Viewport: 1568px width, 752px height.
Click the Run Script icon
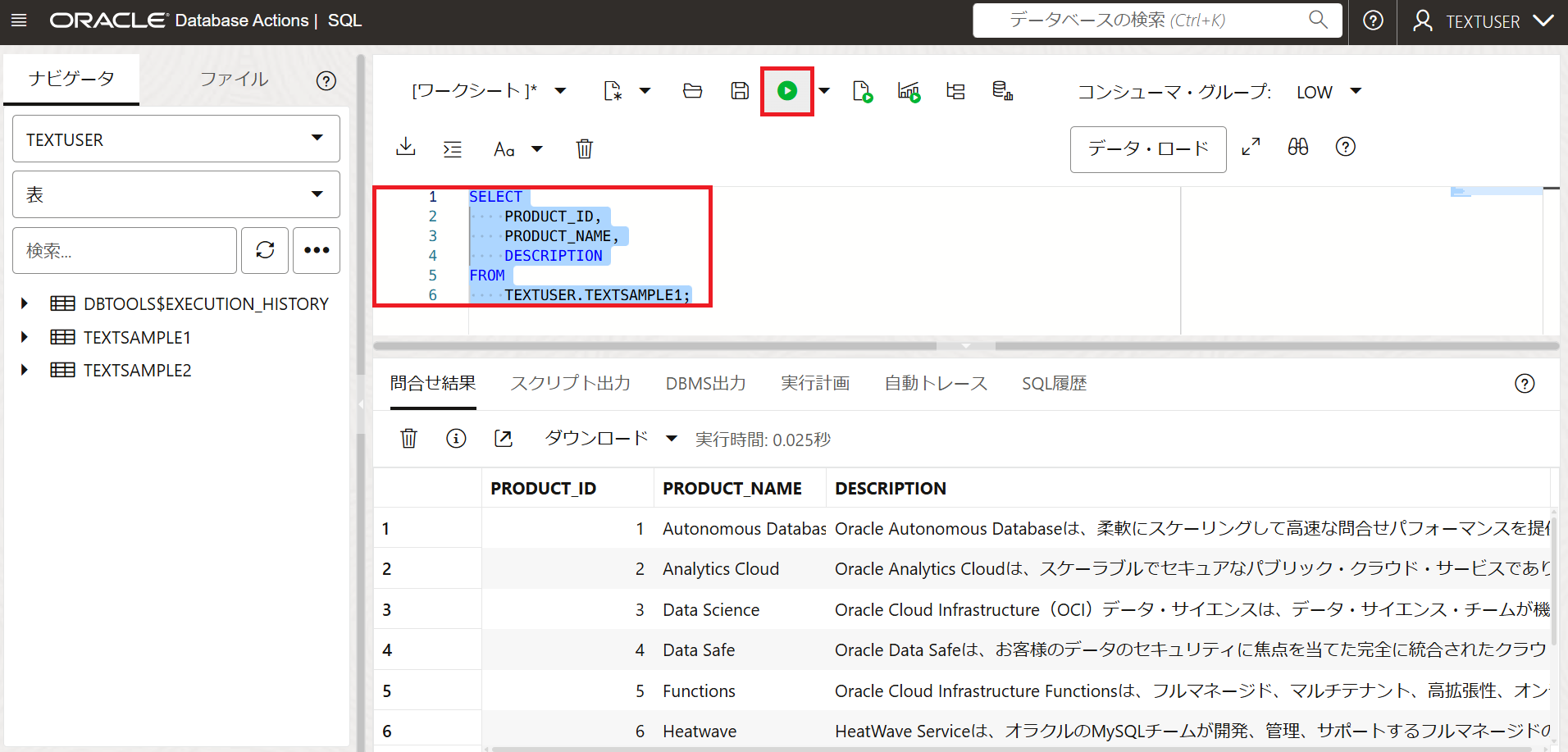click(x=862, y=91)
